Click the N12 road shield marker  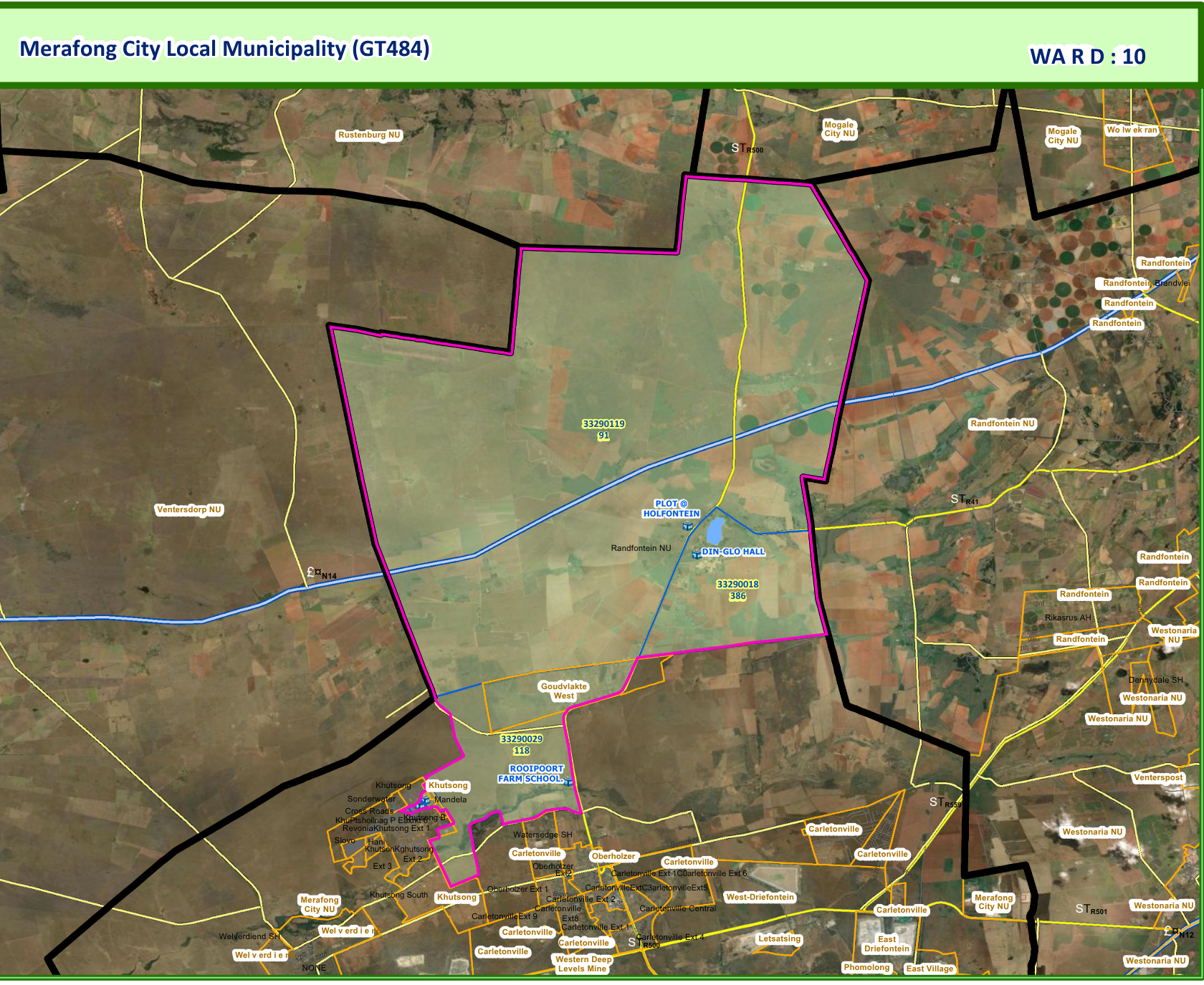coord(1179,933)
